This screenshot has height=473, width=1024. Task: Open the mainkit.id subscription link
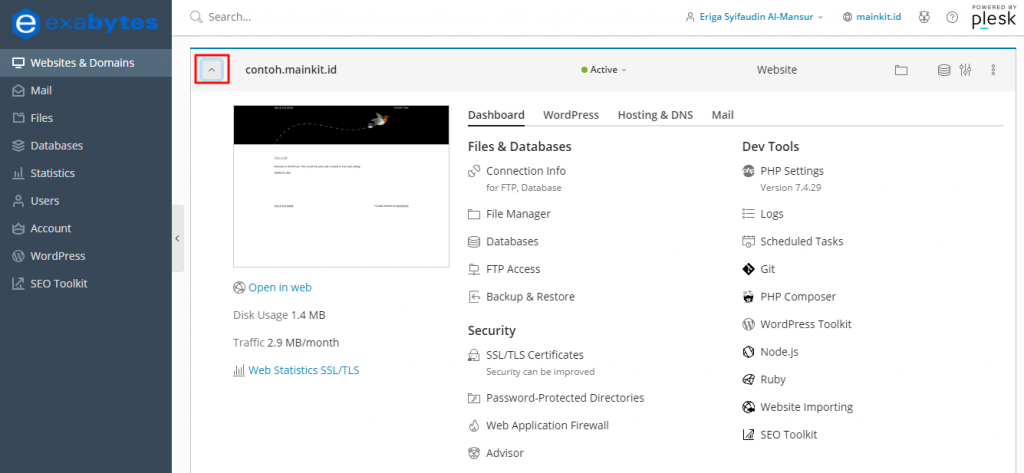pyautogui.click(x=872, y=17)
